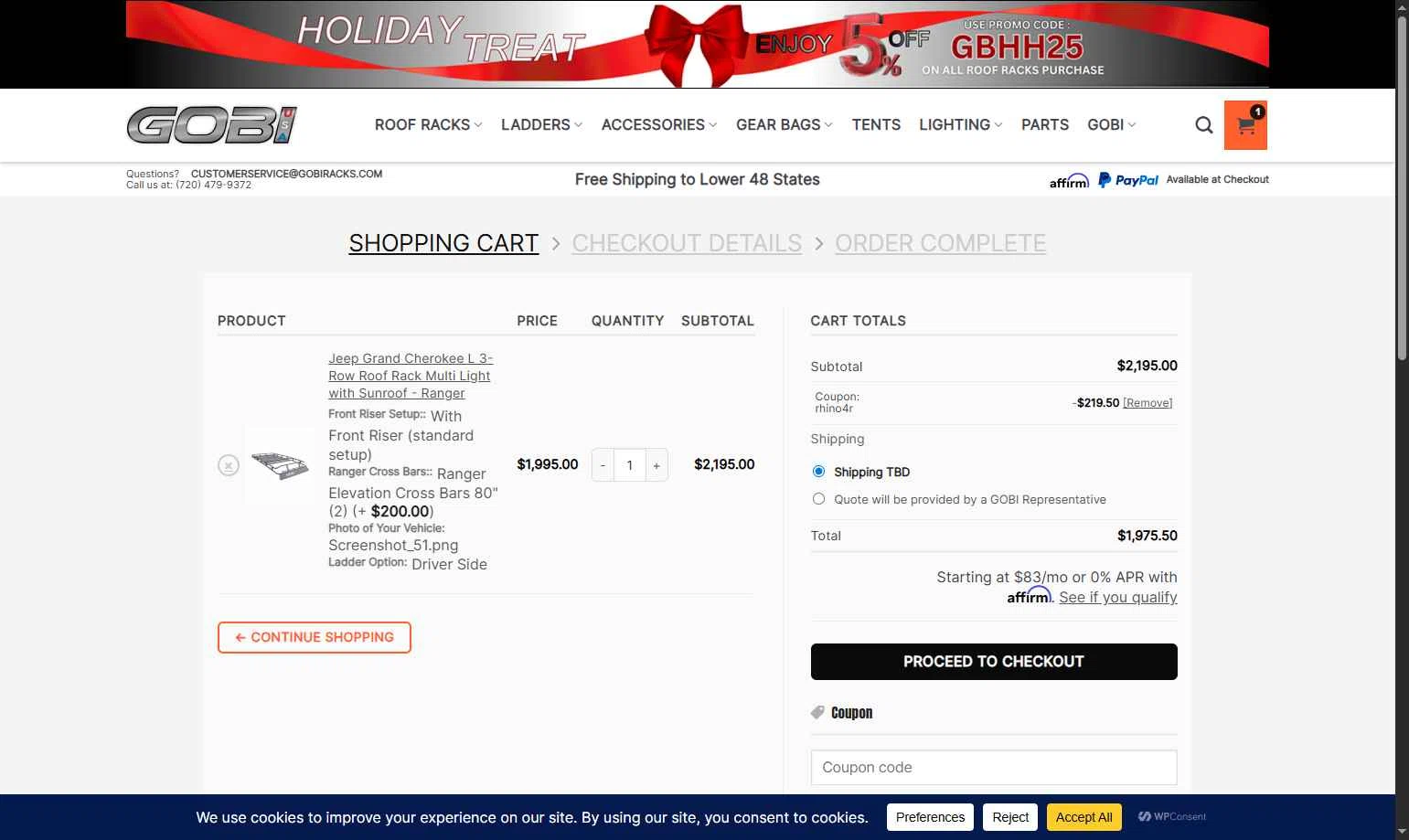Click the quantity input field

click(x=630, y=465)
